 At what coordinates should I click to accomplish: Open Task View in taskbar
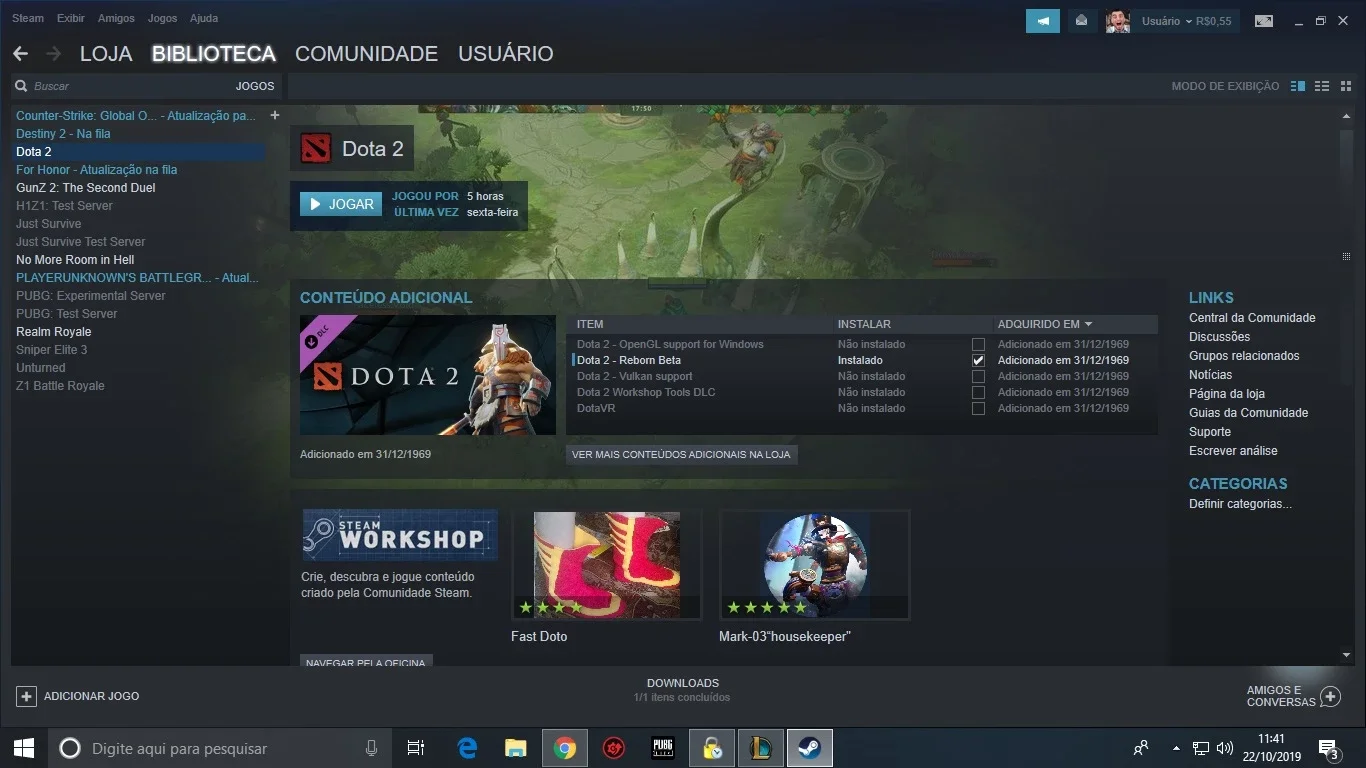click(x=416, y=748)
